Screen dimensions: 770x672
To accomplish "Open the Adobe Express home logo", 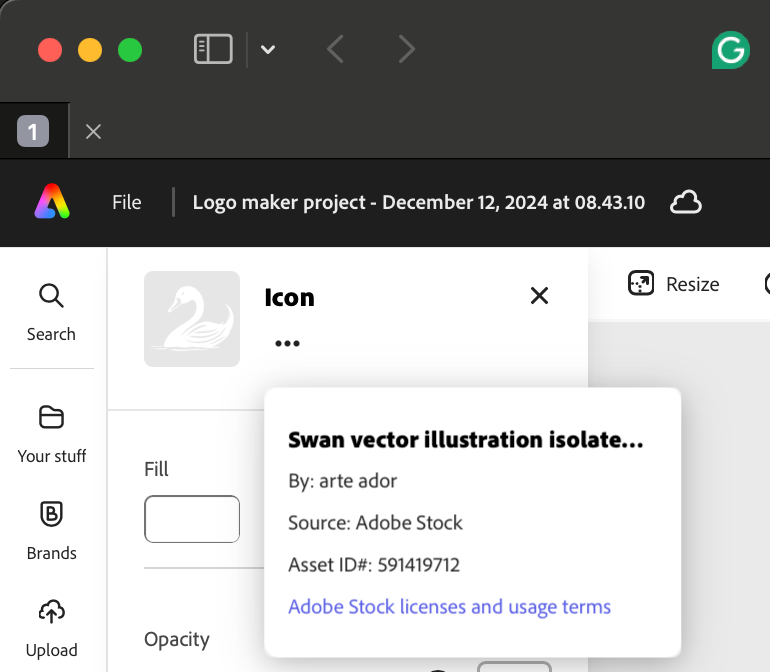I will (52, 201).
